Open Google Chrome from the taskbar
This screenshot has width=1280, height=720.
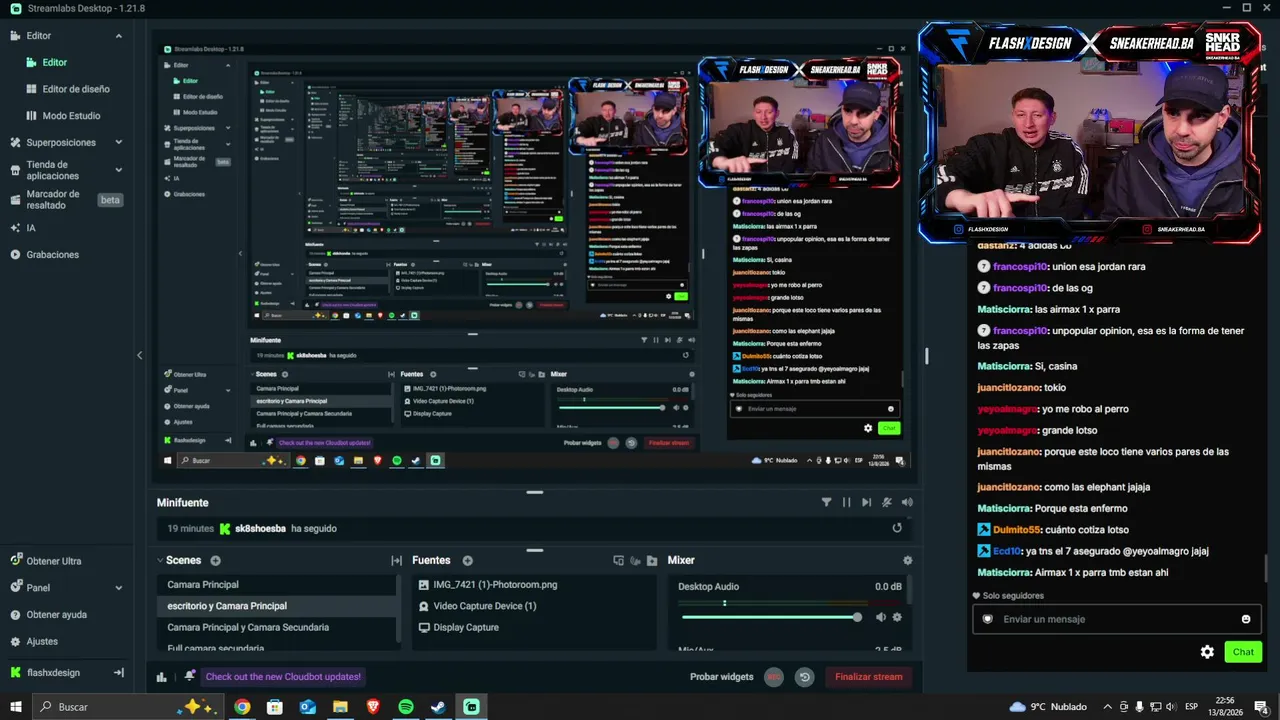click(242, 707)
